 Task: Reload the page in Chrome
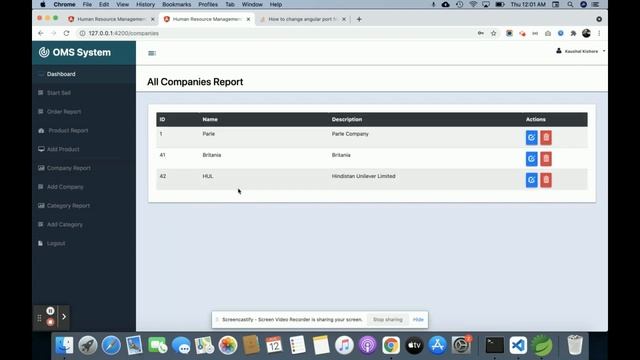pos(67,33)
